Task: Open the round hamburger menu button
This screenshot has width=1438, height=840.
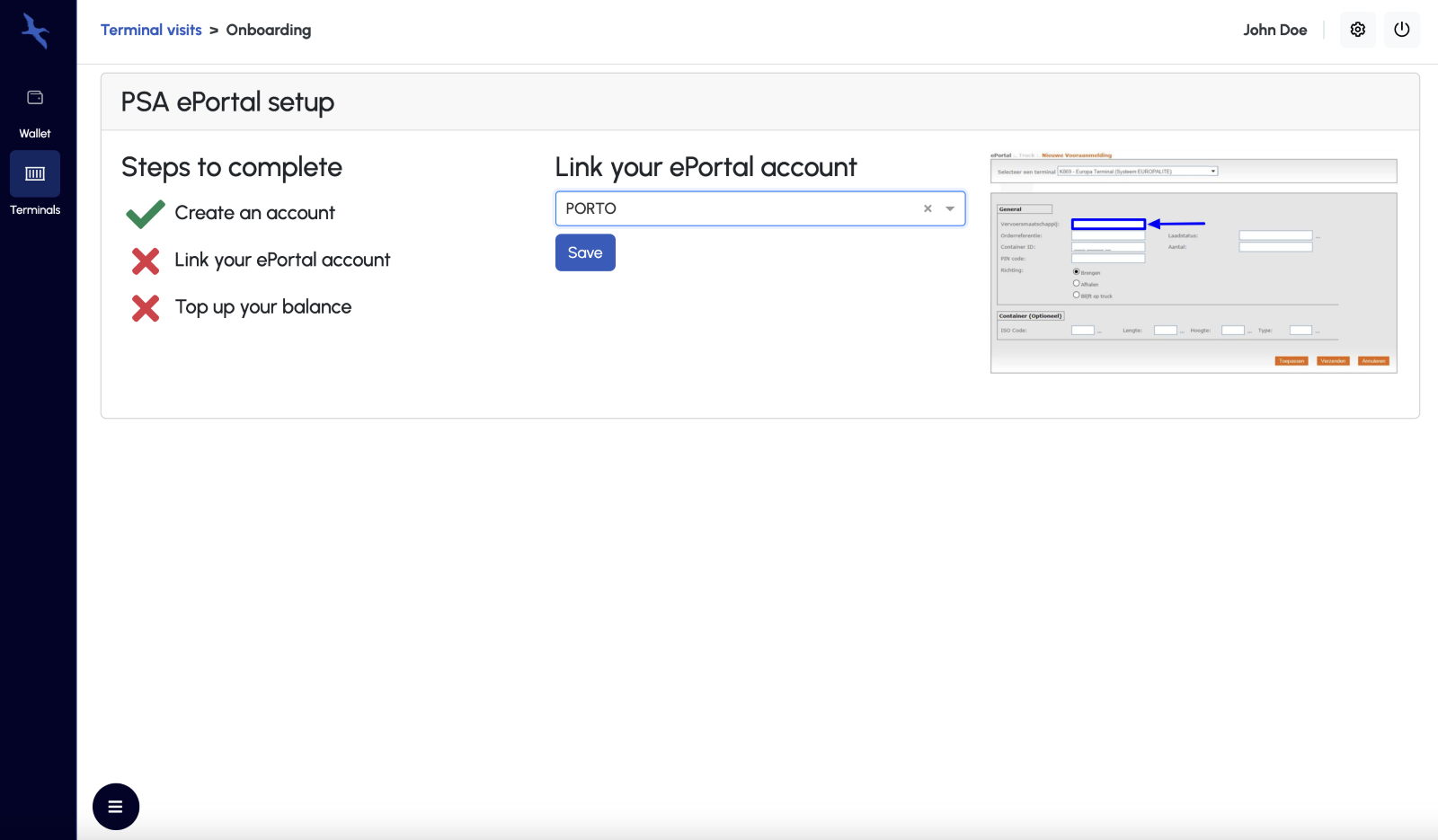Action: (x=116, y=807)
